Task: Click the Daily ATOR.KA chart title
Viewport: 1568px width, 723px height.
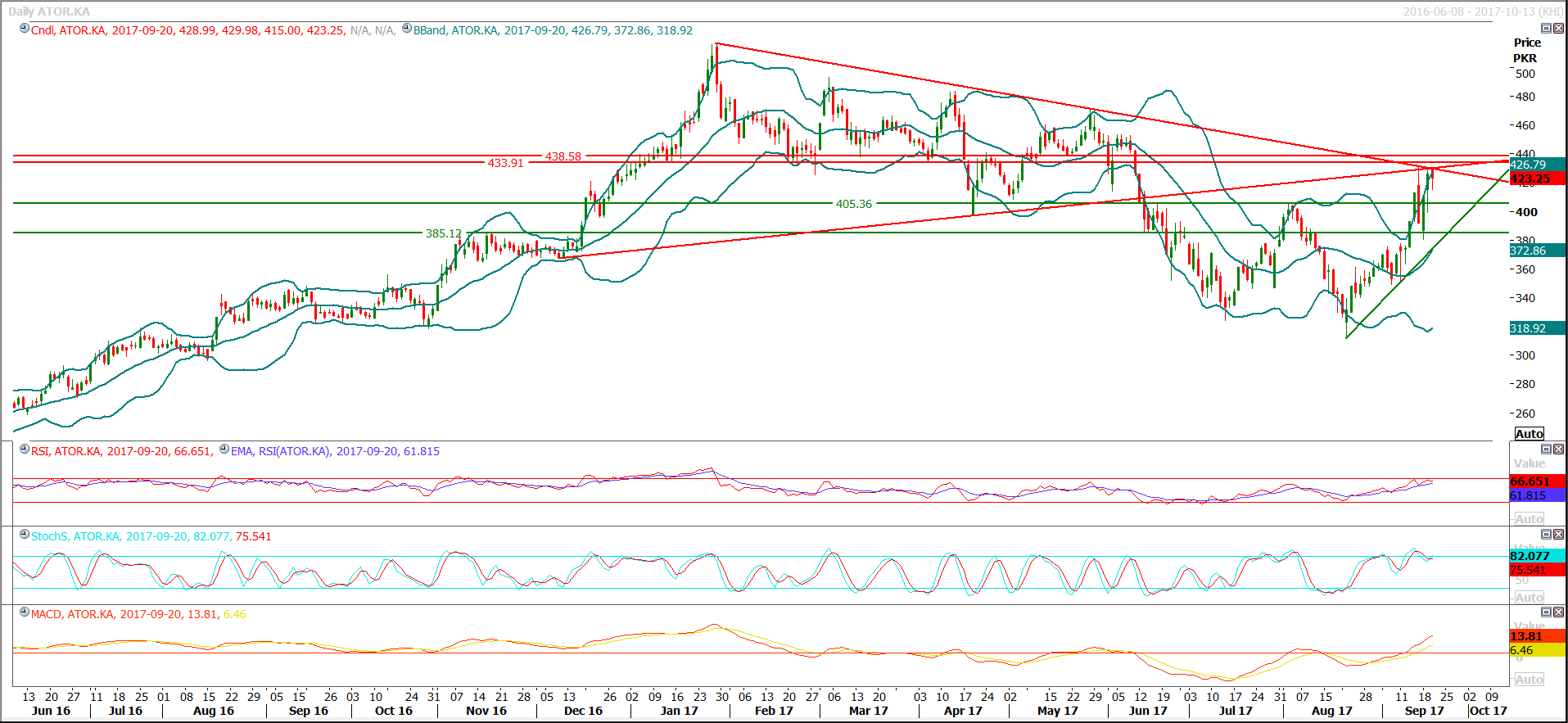Action: coord(49,11)
